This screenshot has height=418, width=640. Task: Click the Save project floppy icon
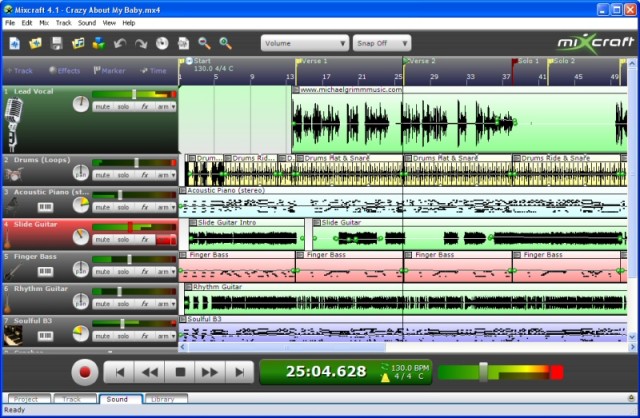coord(57,43)
